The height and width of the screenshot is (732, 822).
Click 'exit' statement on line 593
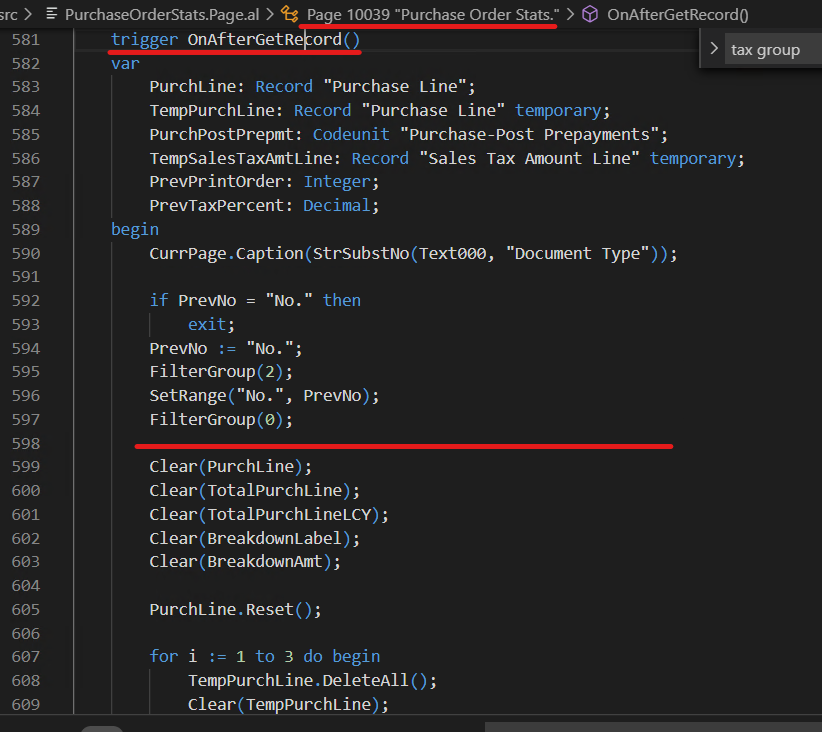click(207, 325)
